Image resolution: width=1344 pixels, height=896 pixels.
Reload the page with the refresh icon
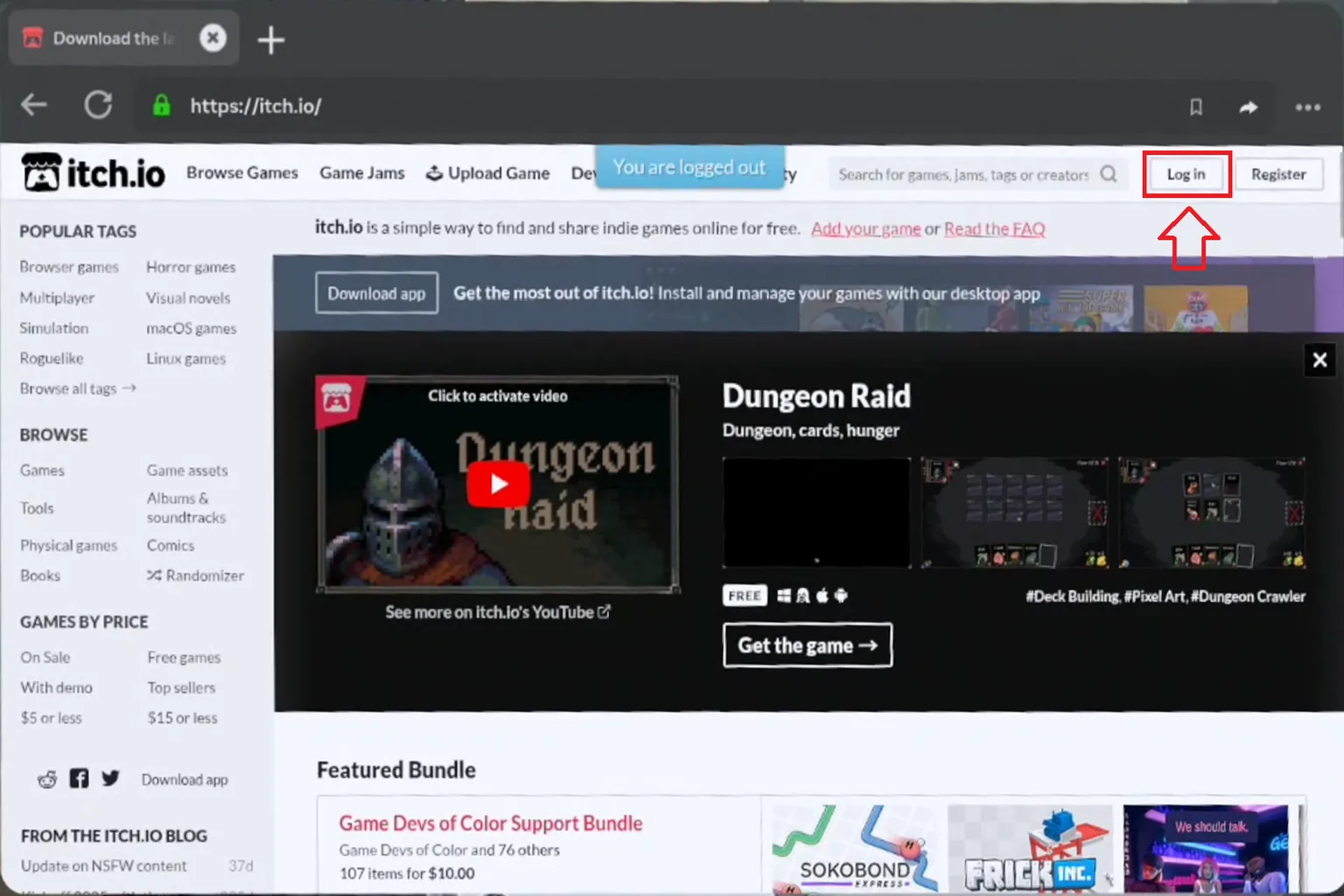click(x=98, y=105)
